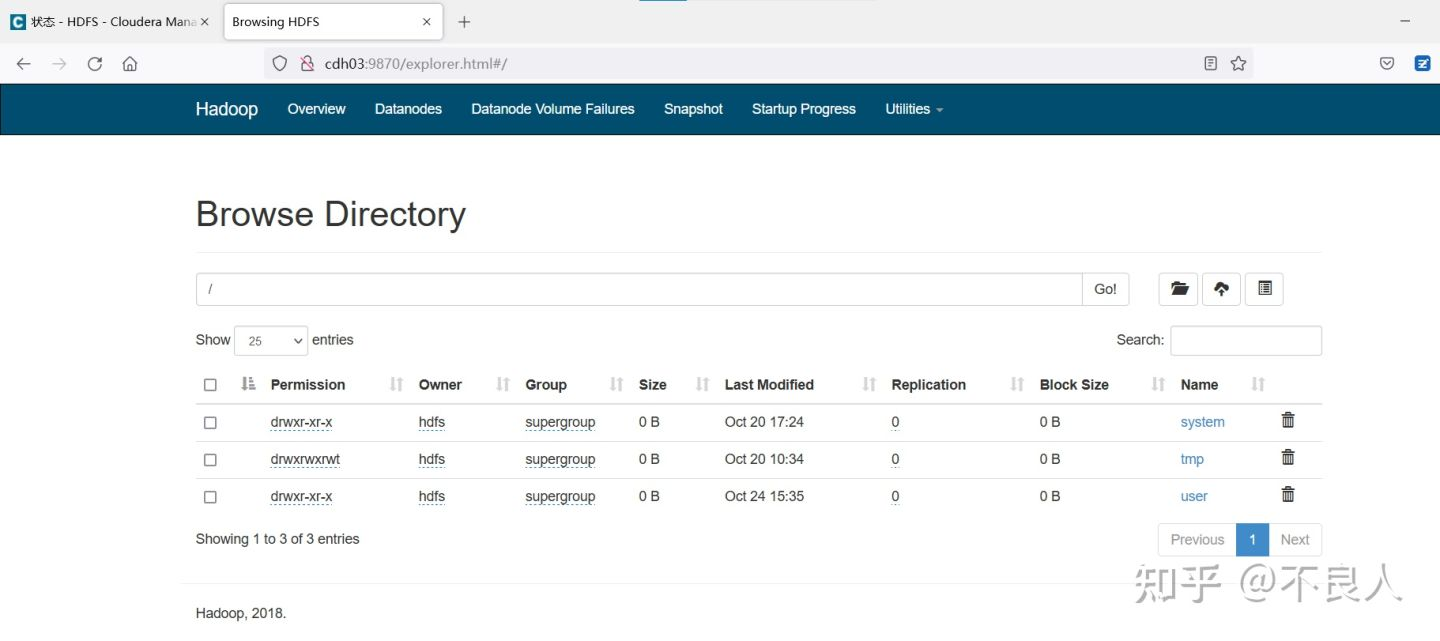The height and width of the screenshot is (641, 1440).
Task: Sort by Size column sort arrows
Action: point(702,384)
